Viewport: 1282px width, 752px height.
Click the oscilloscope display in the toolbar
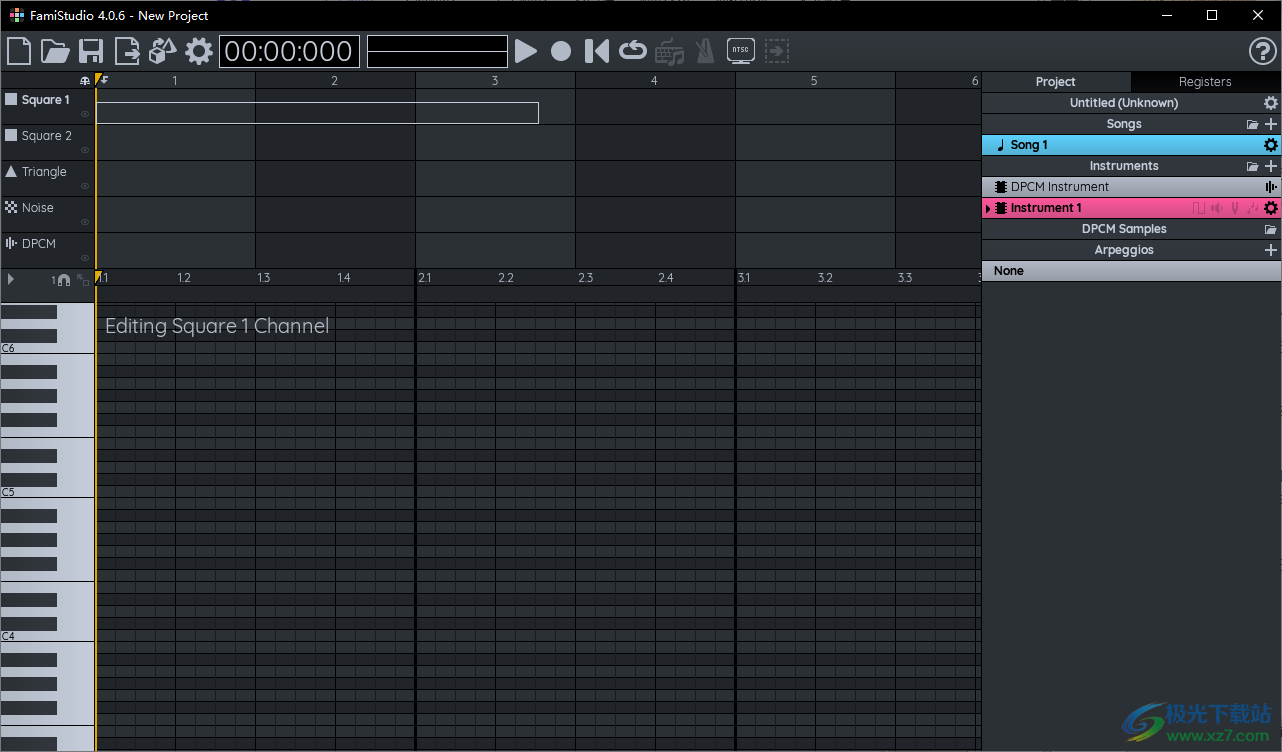(437, 51)
